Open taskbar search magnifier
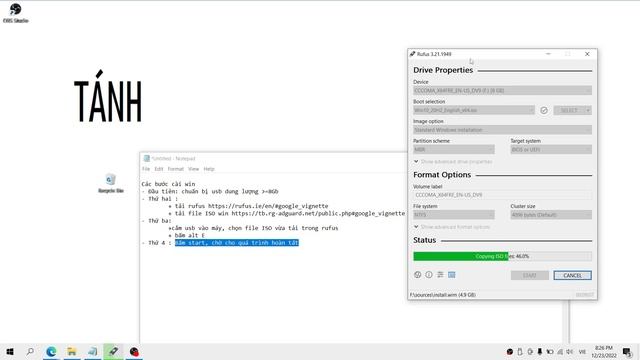The image size is (640, 360). point(30,351)
